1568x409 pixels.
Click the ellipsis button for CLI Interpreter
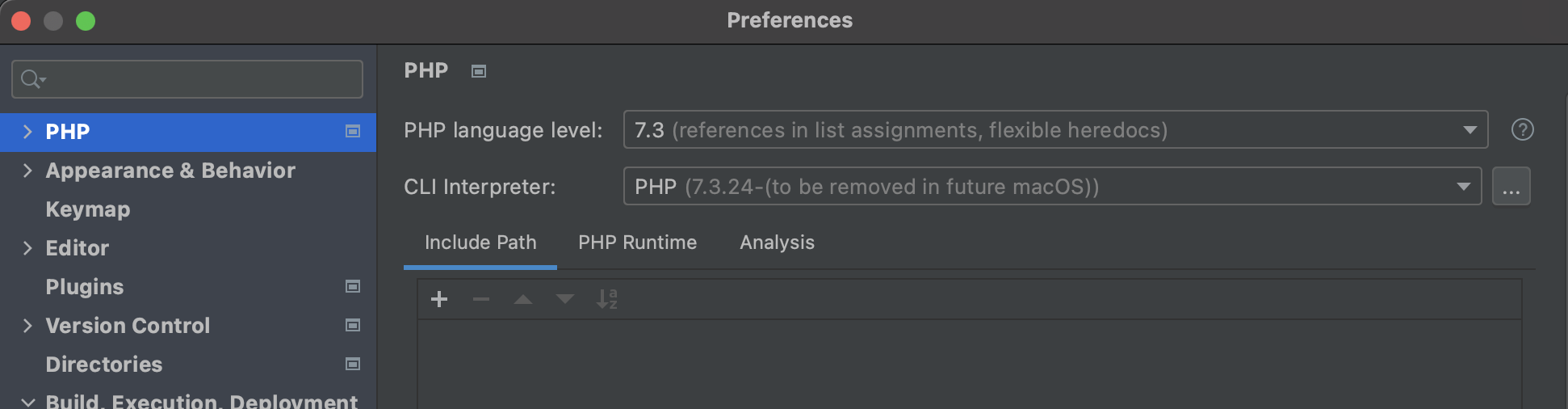[x=1511, y=187]
